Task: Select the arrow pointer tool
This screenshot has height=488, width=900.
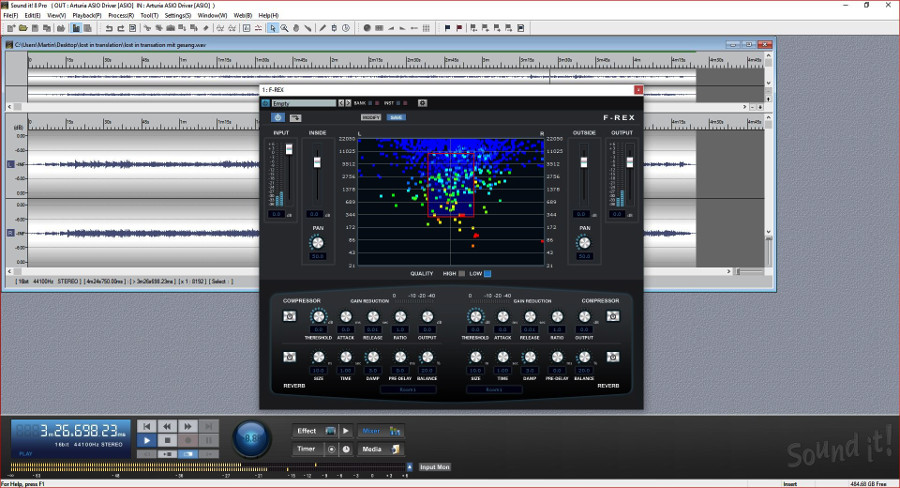Action: coord(273,28)
